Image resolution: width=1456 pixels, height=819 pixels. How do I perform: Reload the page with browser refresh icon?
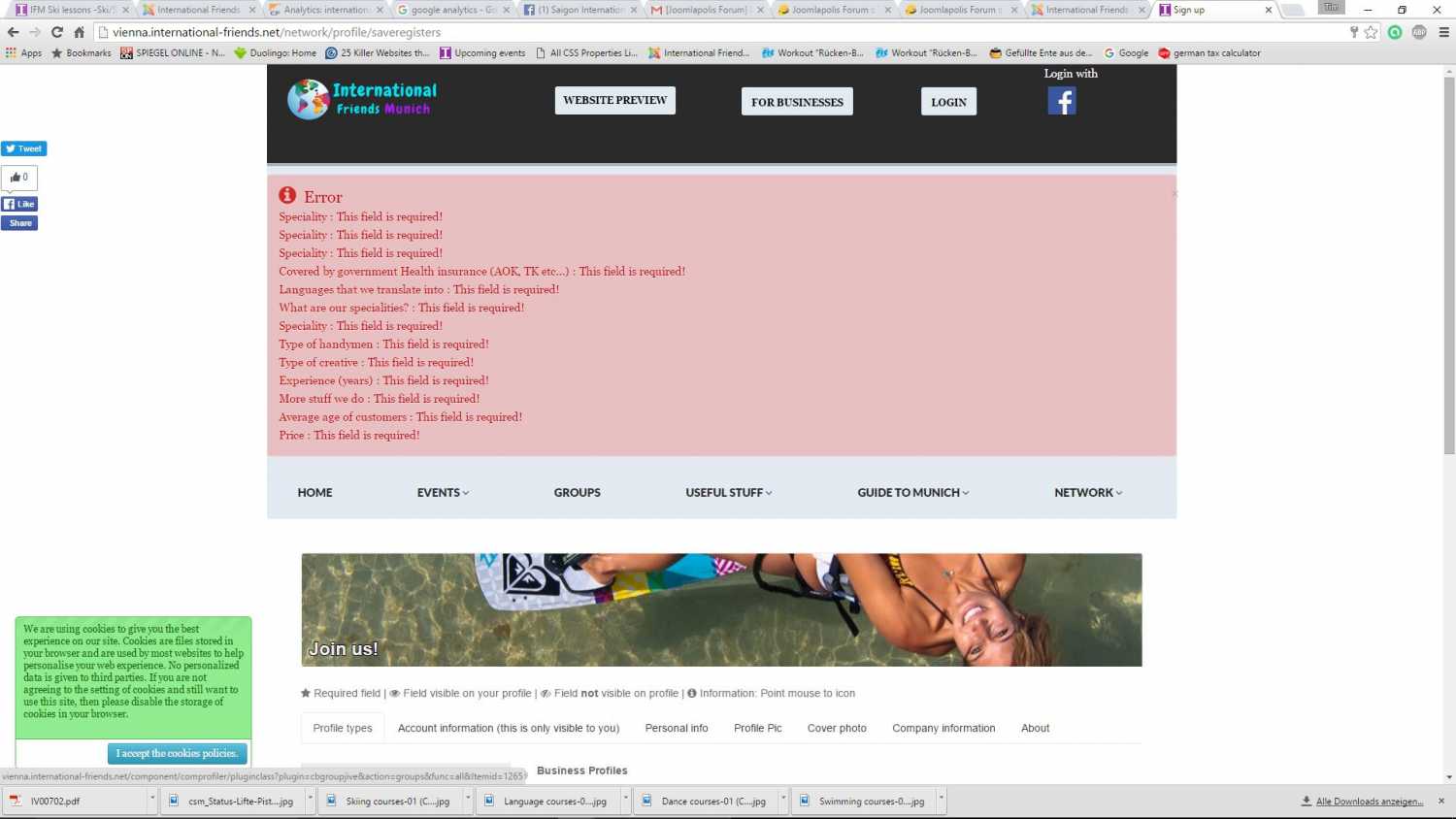tap(57, 32)
